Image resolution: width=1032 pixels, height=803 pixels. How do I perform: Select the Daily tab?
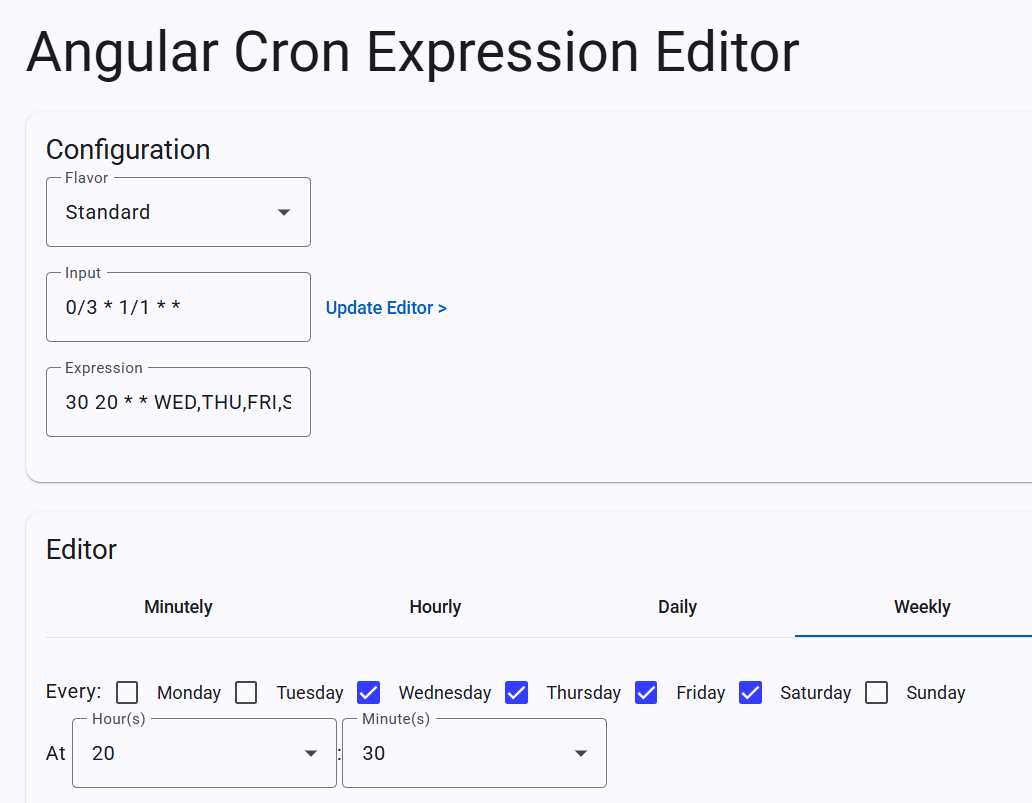[677, 607]
